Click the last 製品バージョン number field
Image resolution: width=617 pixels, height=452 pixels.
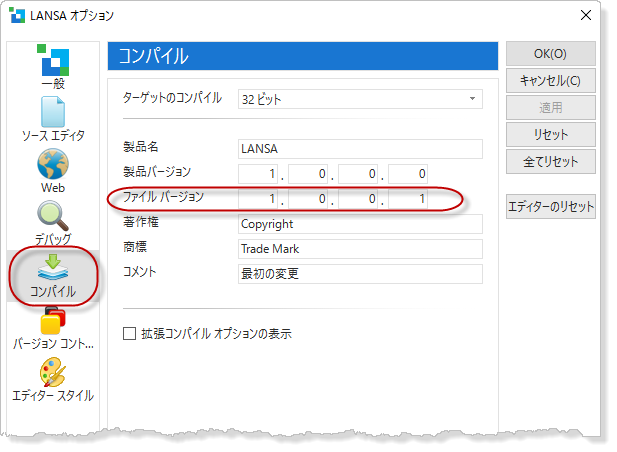tap(408, 173)
